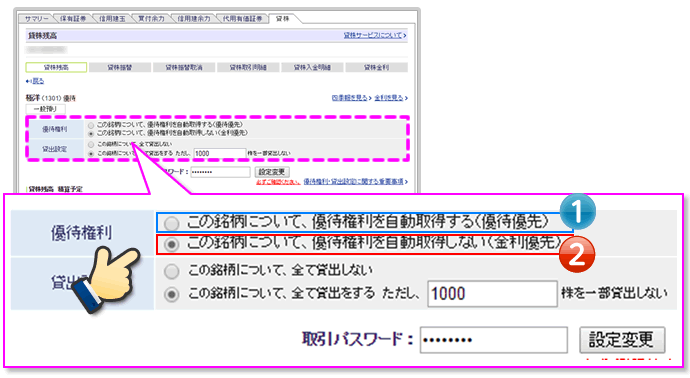Select the 買付余力 tab

151,18
